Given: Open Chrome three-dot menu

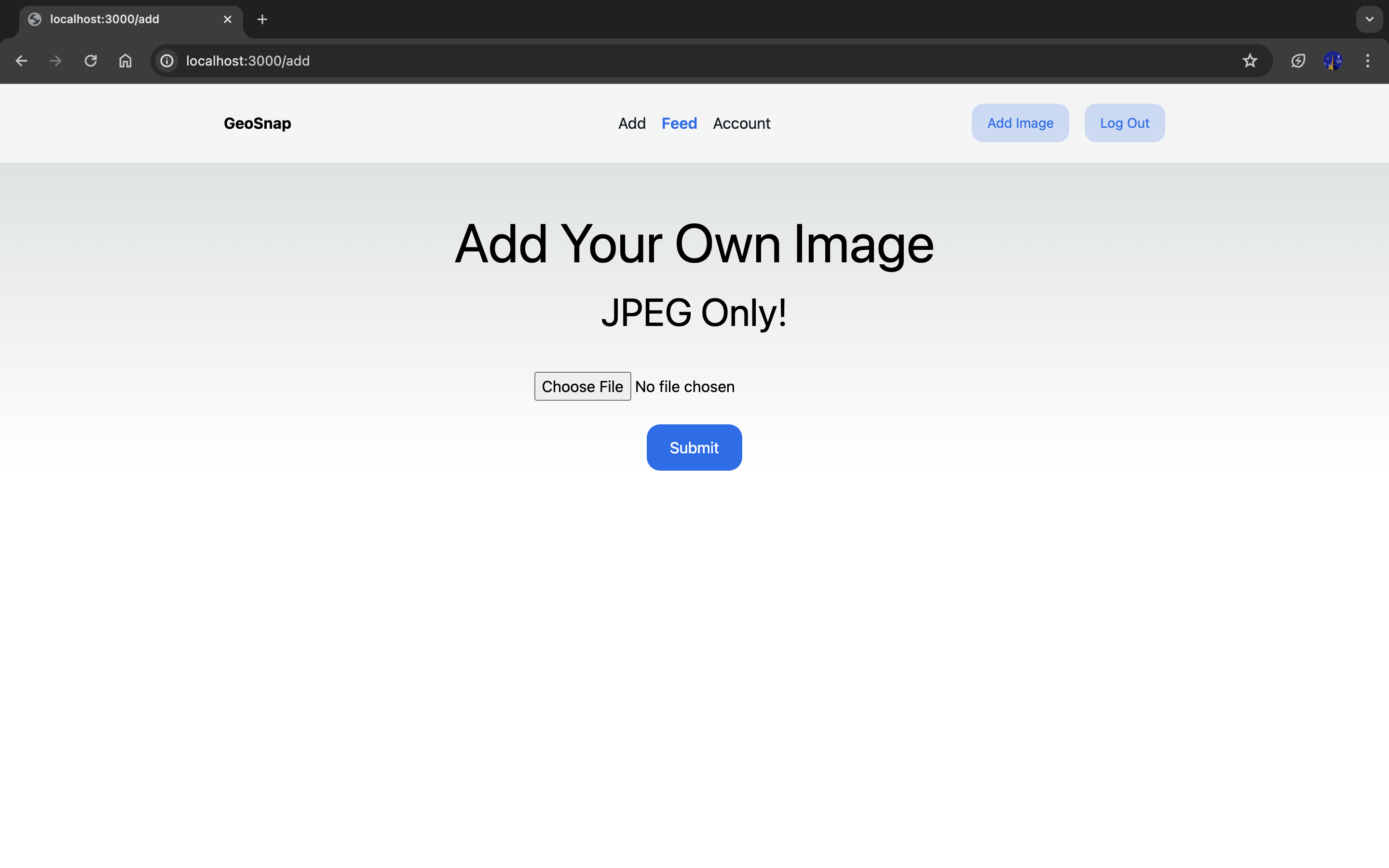Looking at the screenshot, I should 1367,61.
